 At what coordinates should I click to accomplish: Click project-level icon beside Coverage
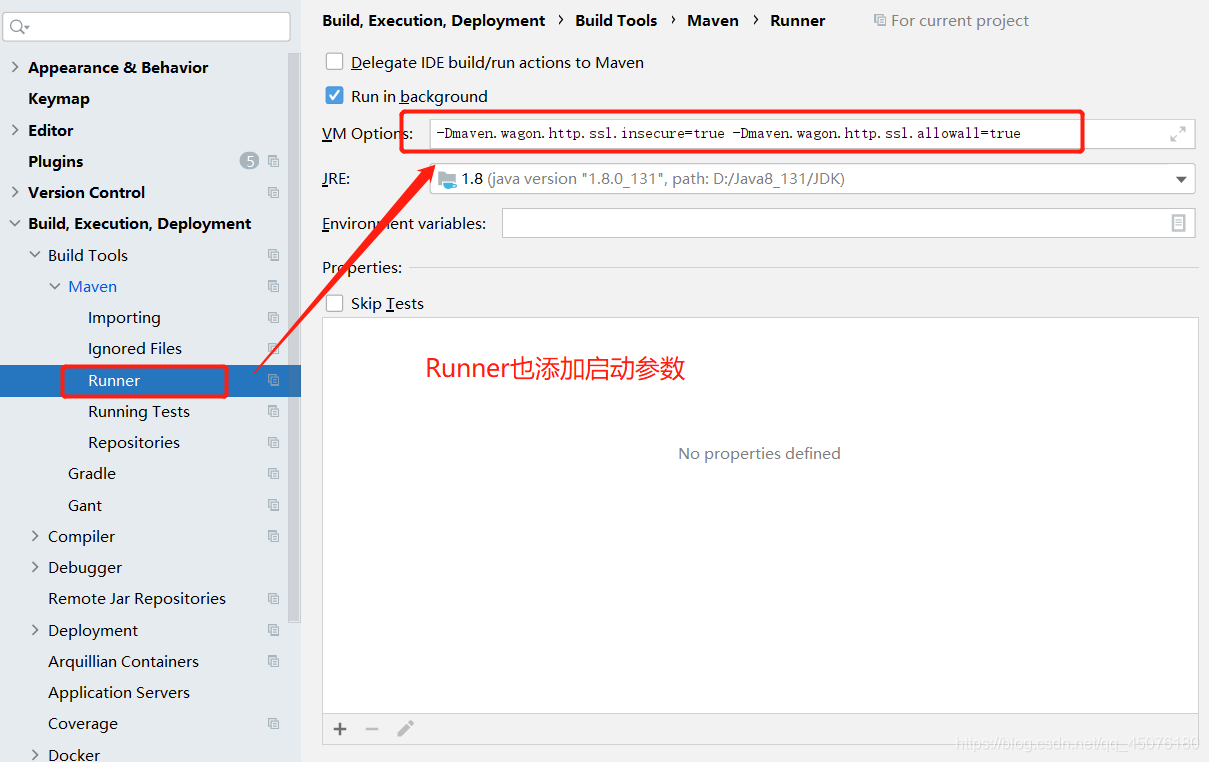pyautogui.click(x=273, y=723)
